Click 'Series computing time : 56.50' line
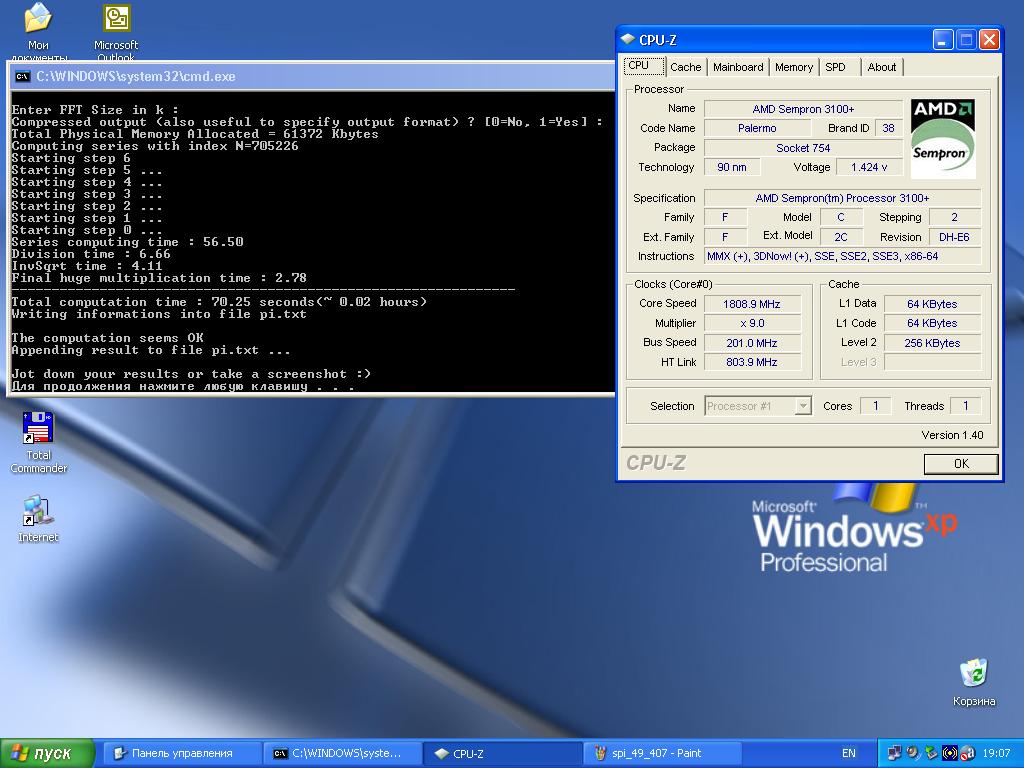 tap(128, 242)
